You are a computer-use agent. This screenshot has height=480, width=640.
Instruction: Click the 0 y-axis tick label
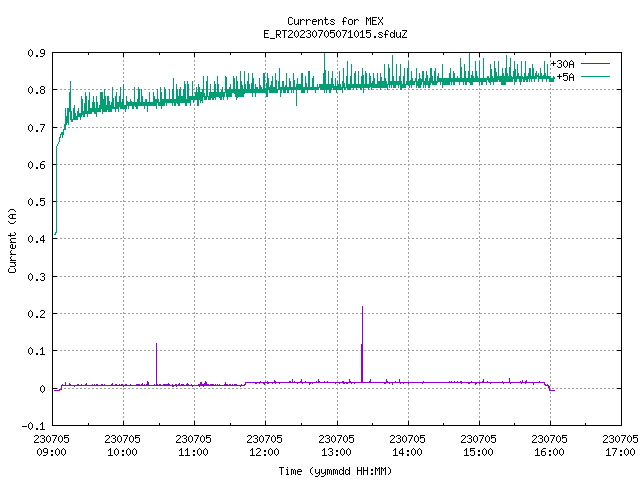[x=42, y=389]
